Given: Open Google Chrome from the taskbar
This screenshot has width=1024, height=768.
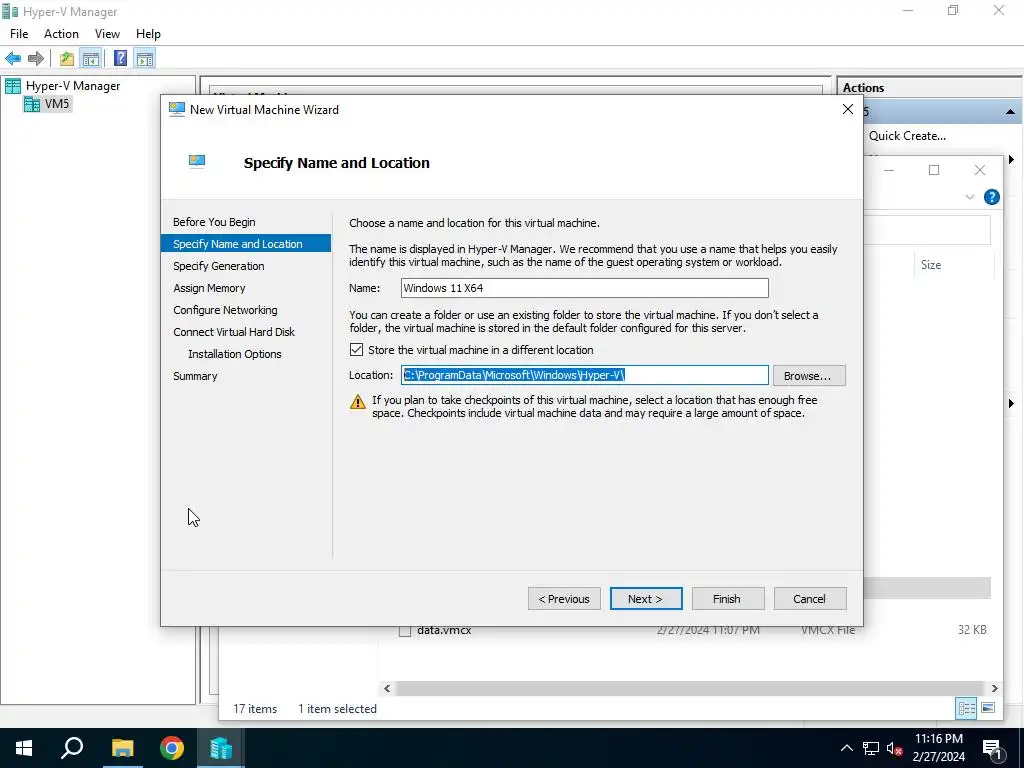Looking at the screenshot, I should [x=172, y=748].
